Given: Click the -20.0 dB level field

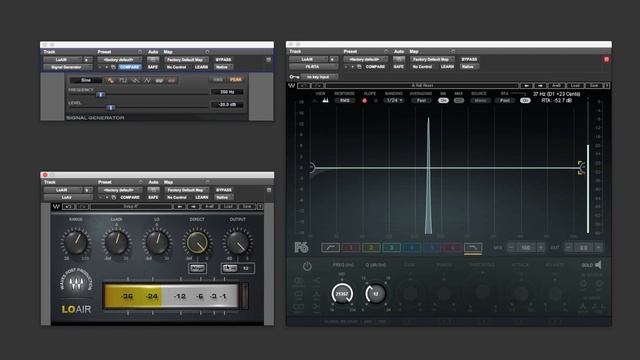Looking at the screenshot, I should pyautogui.click(x=227, y=105).
